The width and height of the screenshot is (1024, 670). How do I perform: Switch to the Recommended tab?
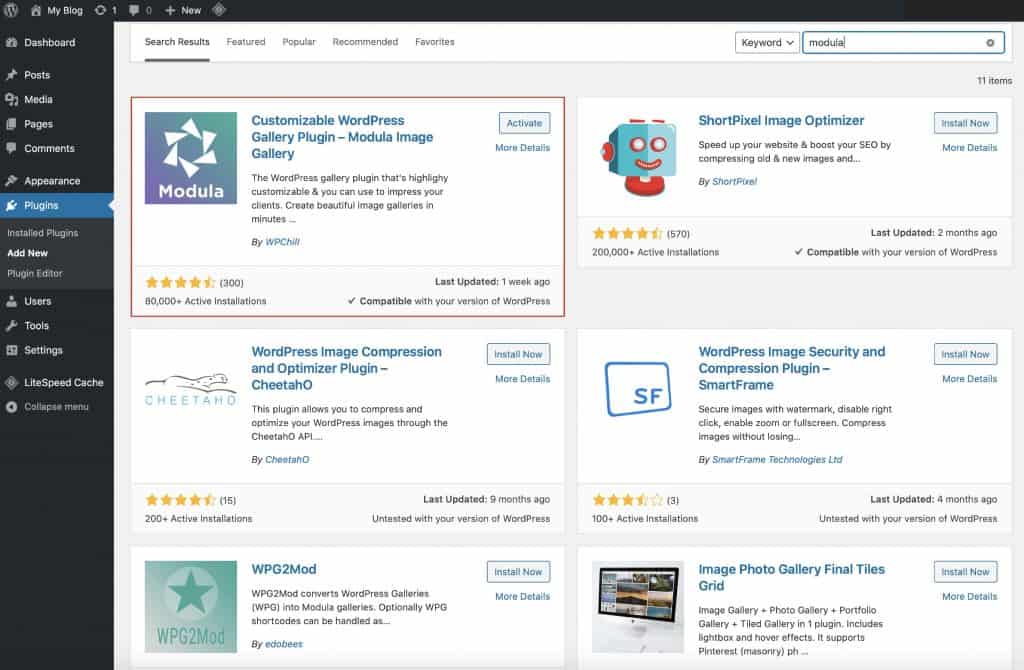[x=365, y=42]
